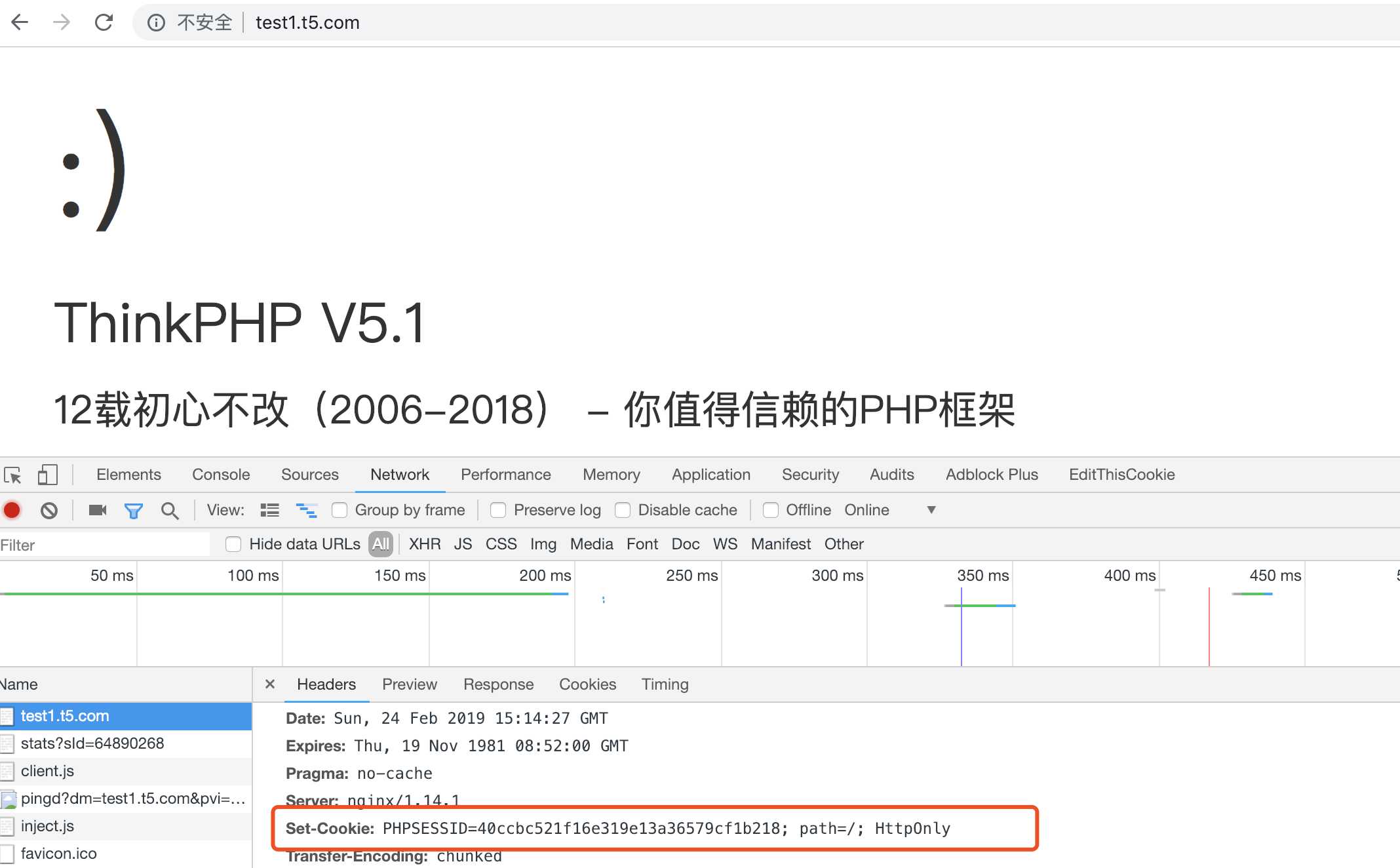Open the Adblock Plus panel
This screenshot has width=1400, height=868.
point(992,475)
